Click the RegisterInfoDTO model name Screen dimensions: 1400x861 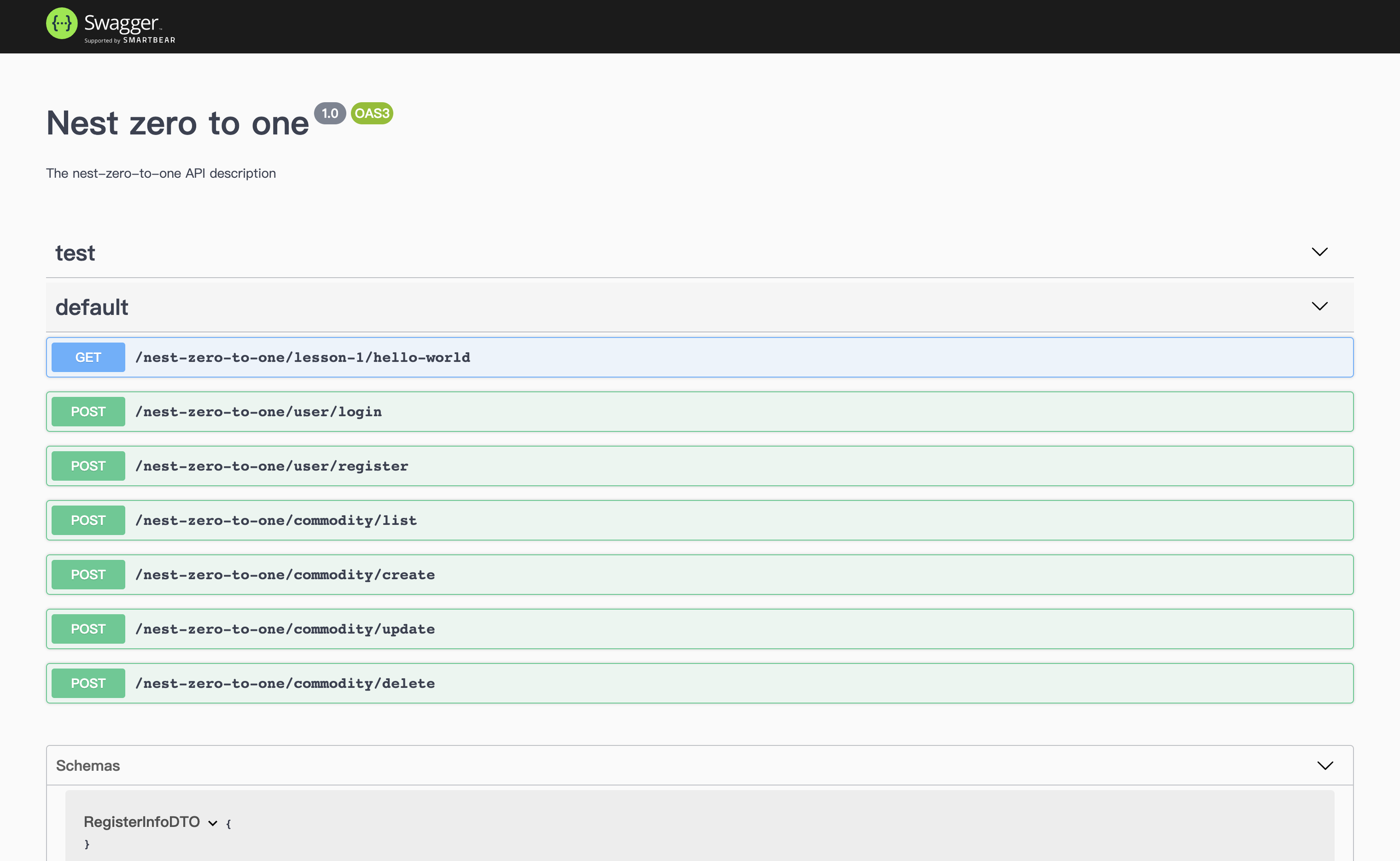(x=142, y=822)
